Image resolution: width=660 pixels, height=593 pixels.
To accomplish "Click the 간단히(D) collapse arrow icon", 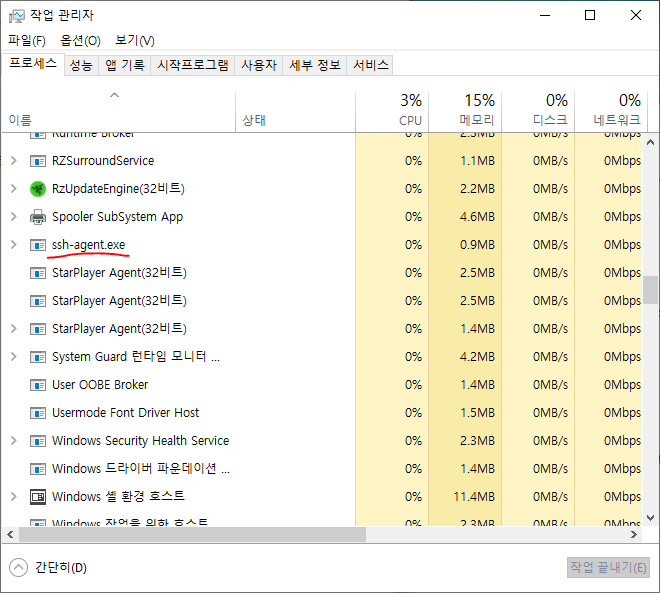I will (x=18, y=567).
